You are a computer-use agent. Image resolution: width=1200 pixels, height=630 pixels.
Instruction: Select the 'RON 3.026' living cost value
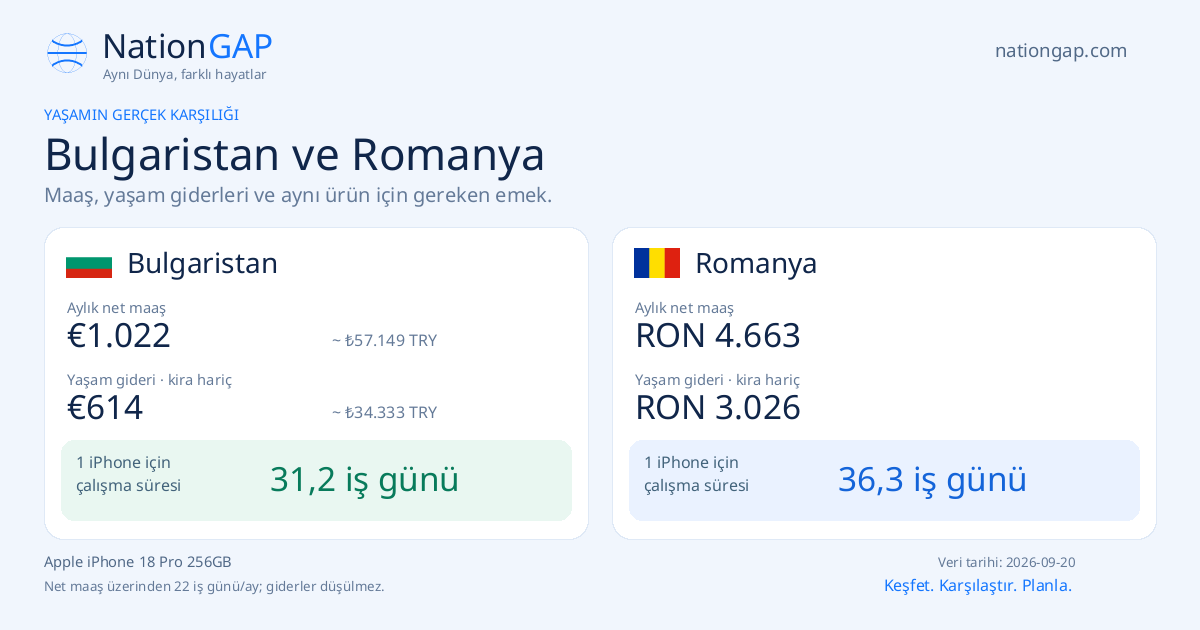pyautogui.click(x=718, y=408)
